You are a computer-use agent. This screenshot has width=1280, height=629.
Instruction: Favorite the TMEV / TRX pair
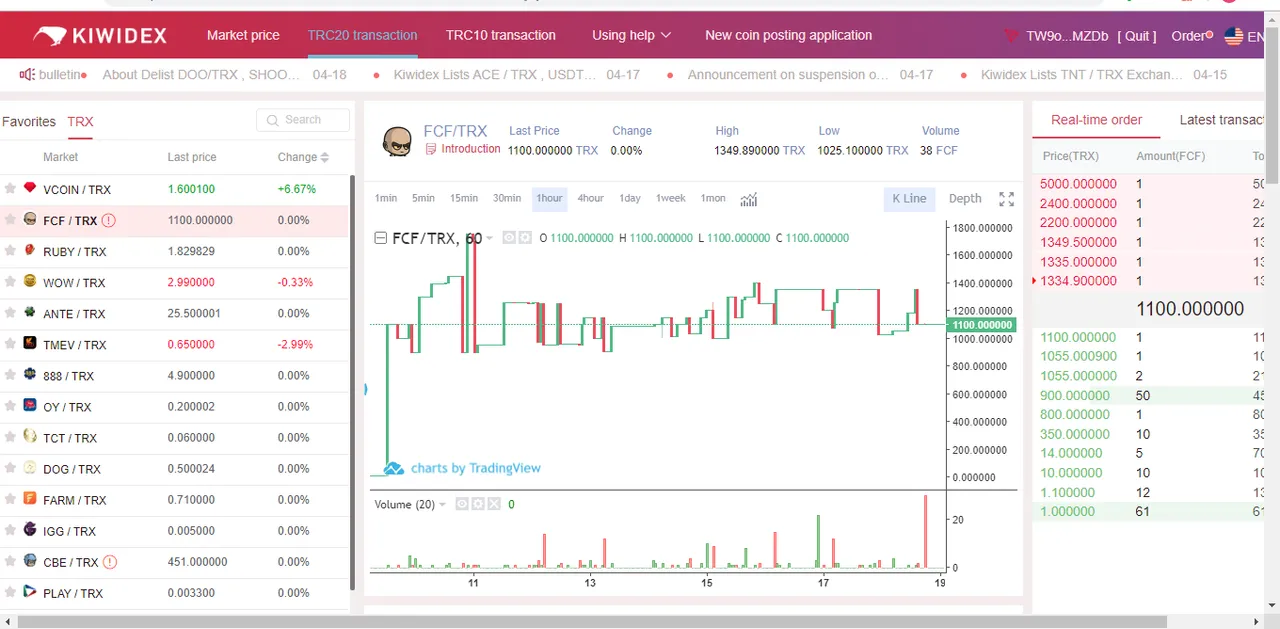[10, 343]
